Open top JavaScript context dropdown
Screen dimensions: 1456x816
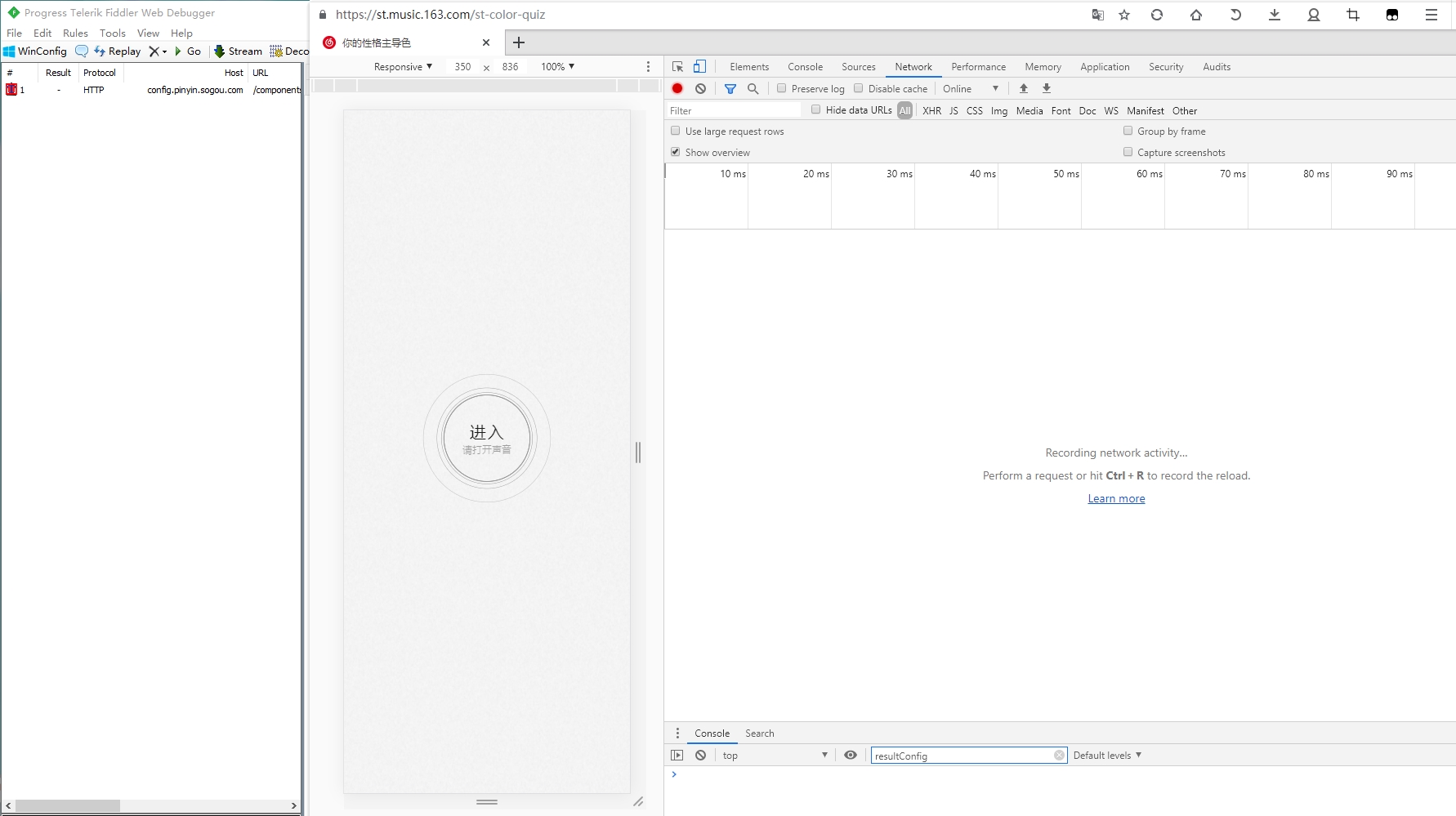coord(775,756)
